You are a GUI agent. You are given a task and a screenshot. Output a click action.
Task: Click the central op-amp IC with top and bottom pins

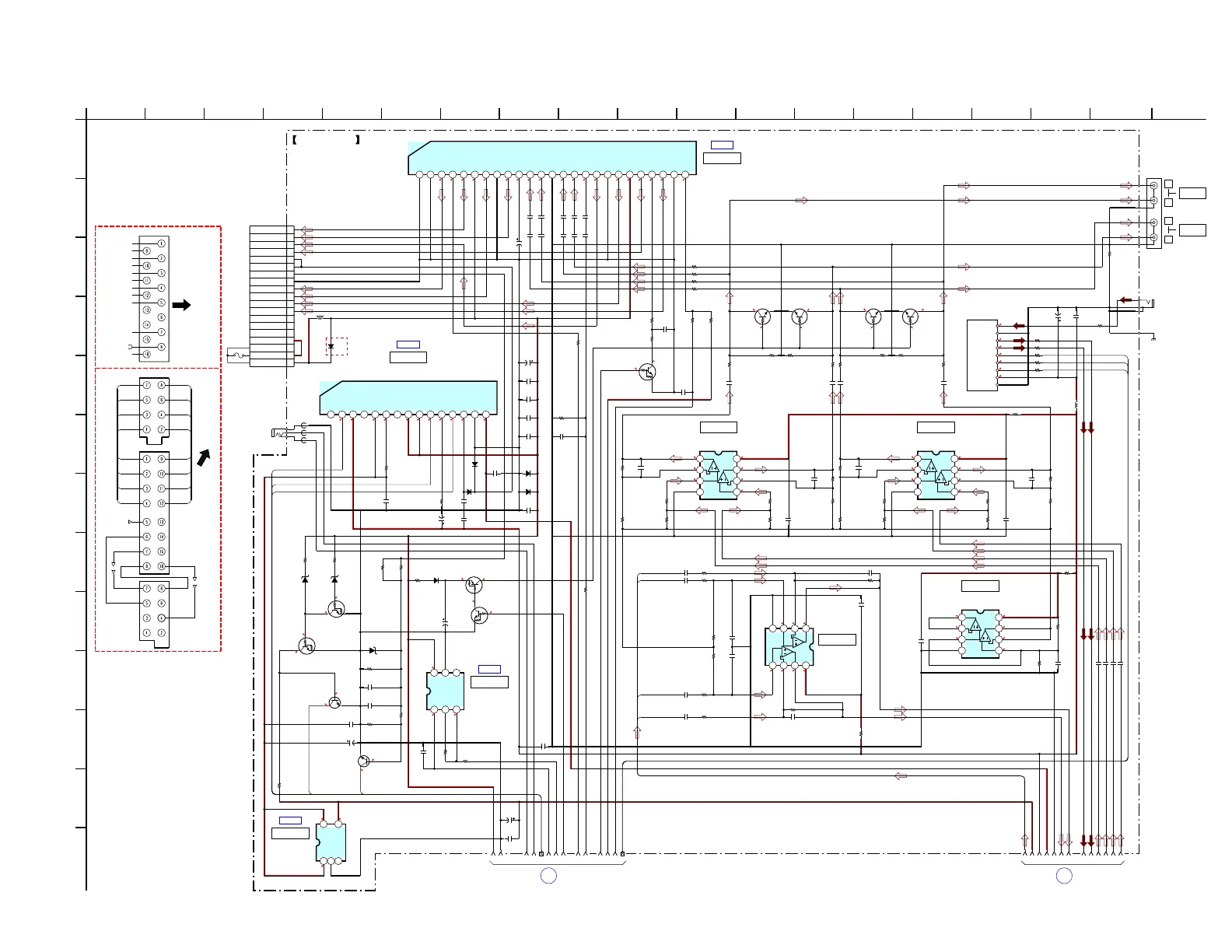tap(789, 646)
